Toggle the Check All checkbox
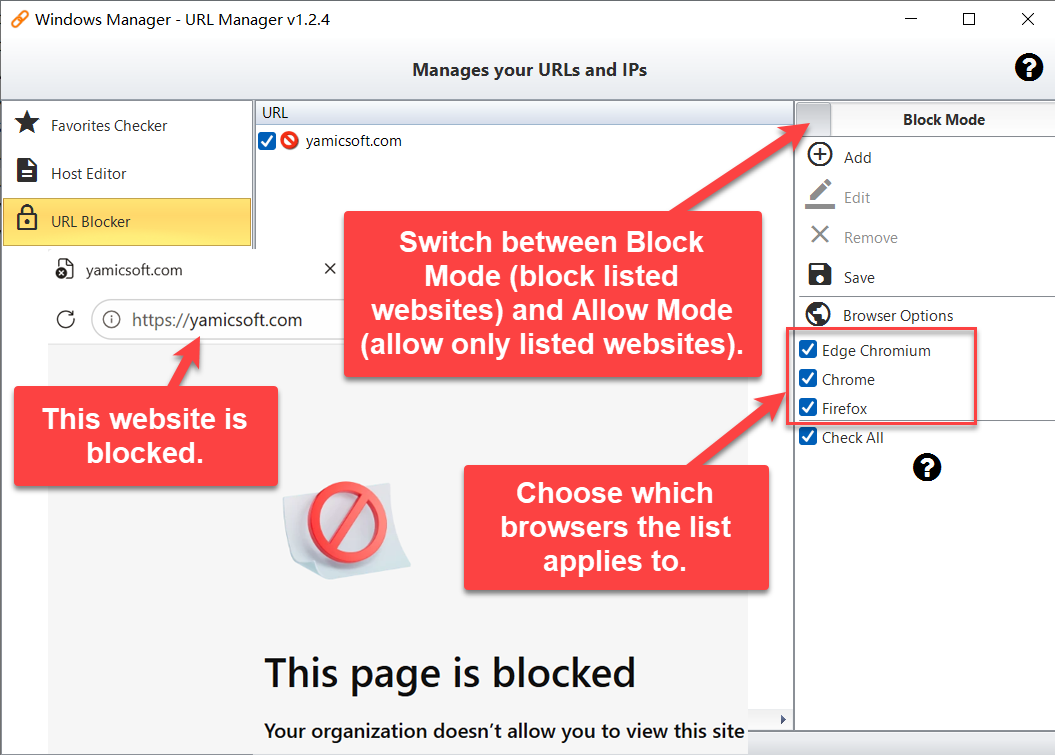This screenshot has height=755, width=1055. click(808, 436)
